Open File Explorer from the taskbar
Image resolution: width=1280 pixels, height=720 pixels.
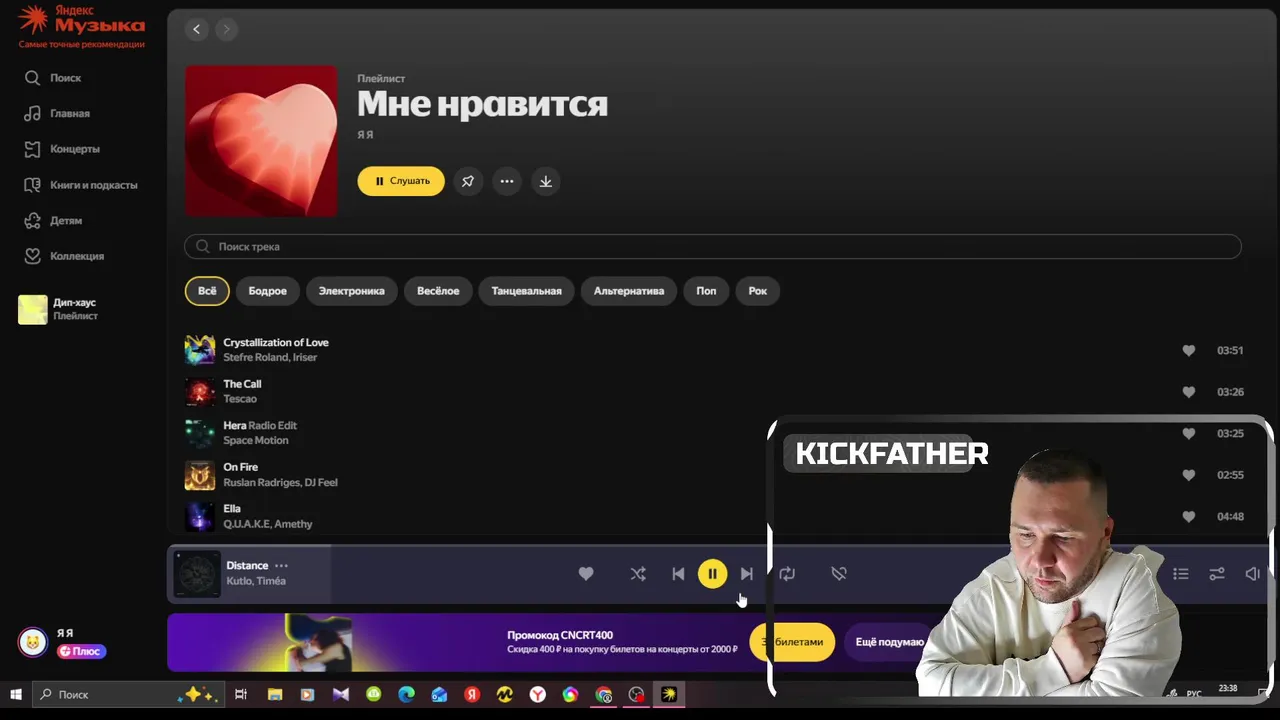tap(275, 695)
